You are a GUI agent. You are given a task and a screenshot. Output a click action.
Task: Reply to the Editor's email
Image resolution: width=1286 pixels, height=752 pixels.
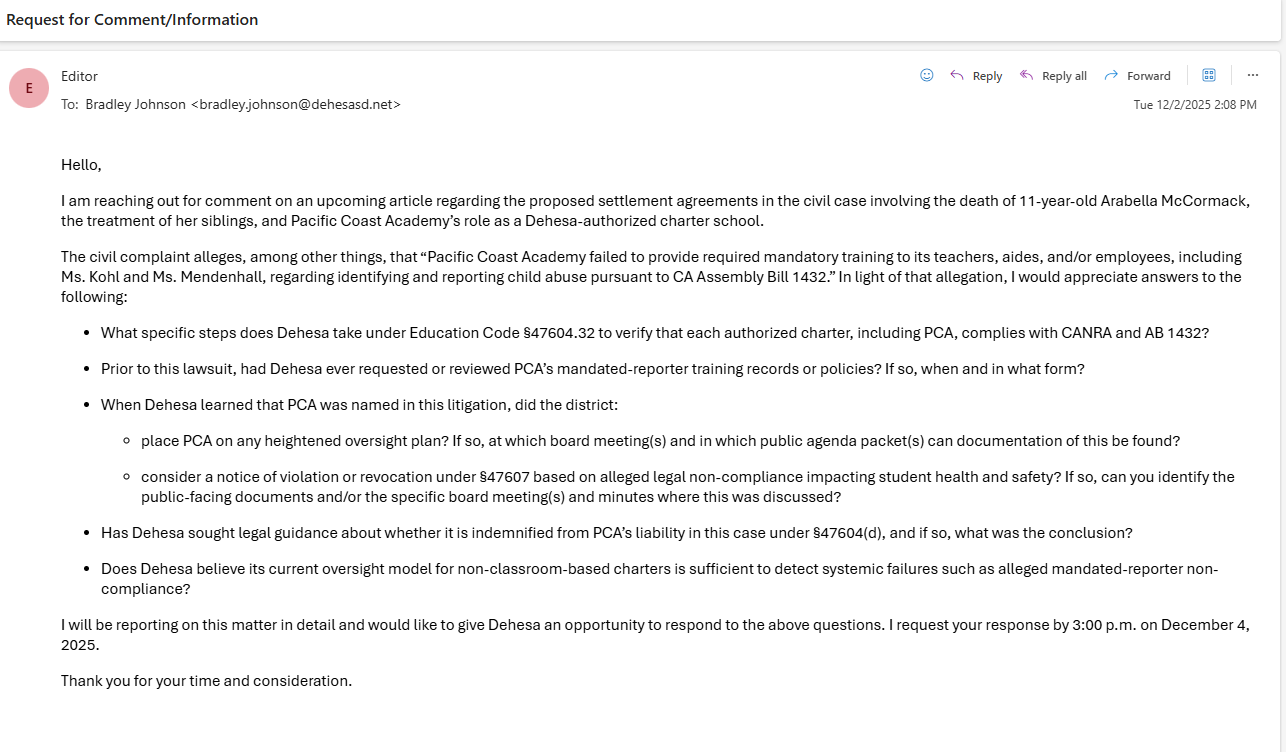click(987, 75)
